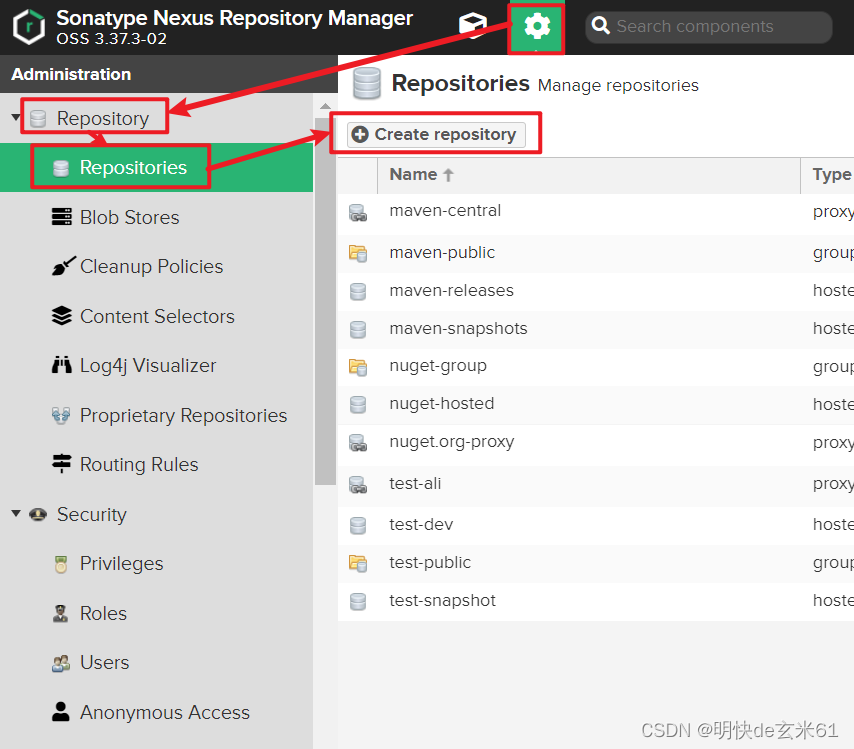Open Users under Security

click(104, 662)
